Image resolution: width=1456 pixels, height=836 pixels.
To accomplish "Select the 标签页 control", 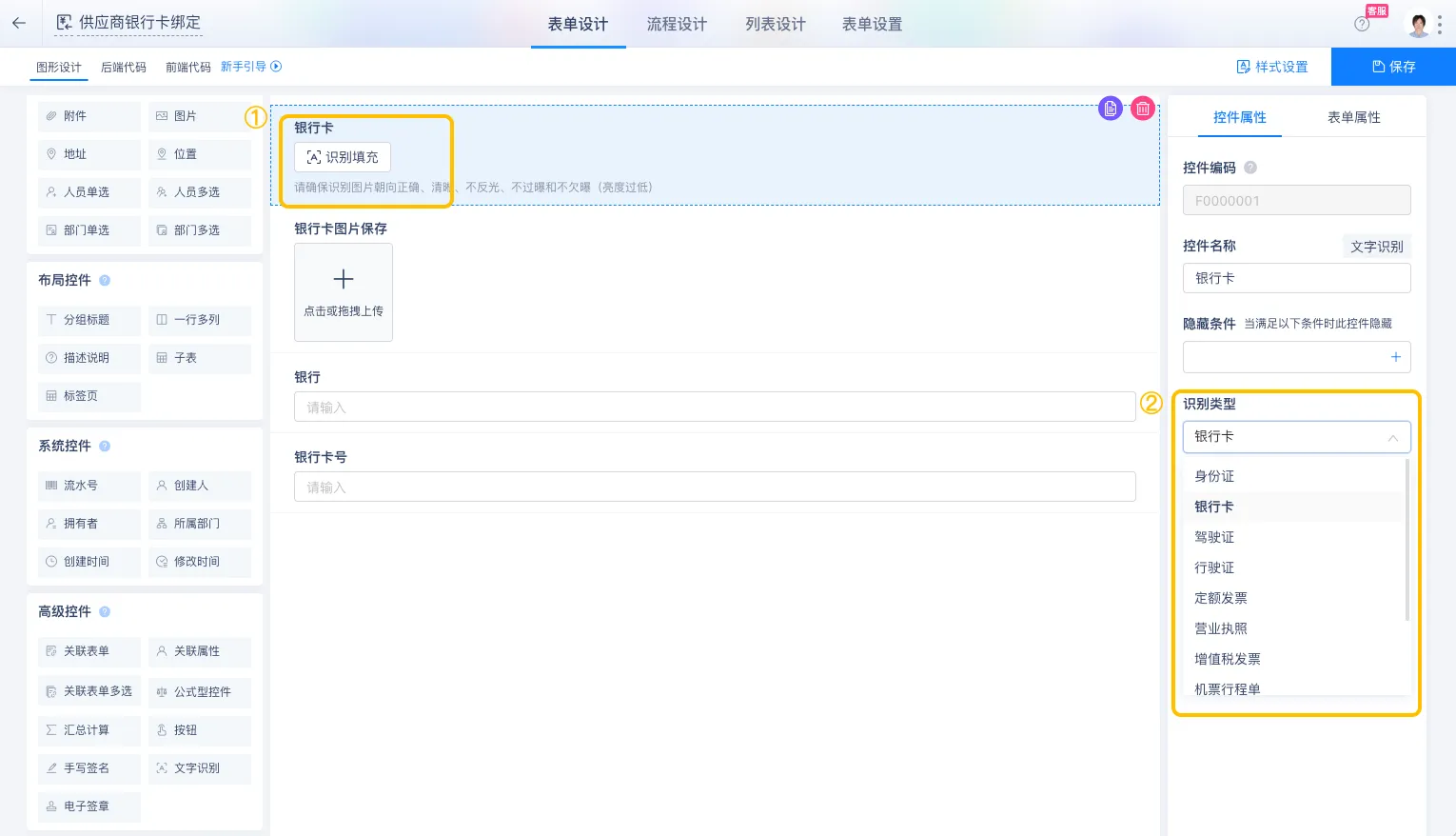I will pyautogui.click(x=89, y=396).
